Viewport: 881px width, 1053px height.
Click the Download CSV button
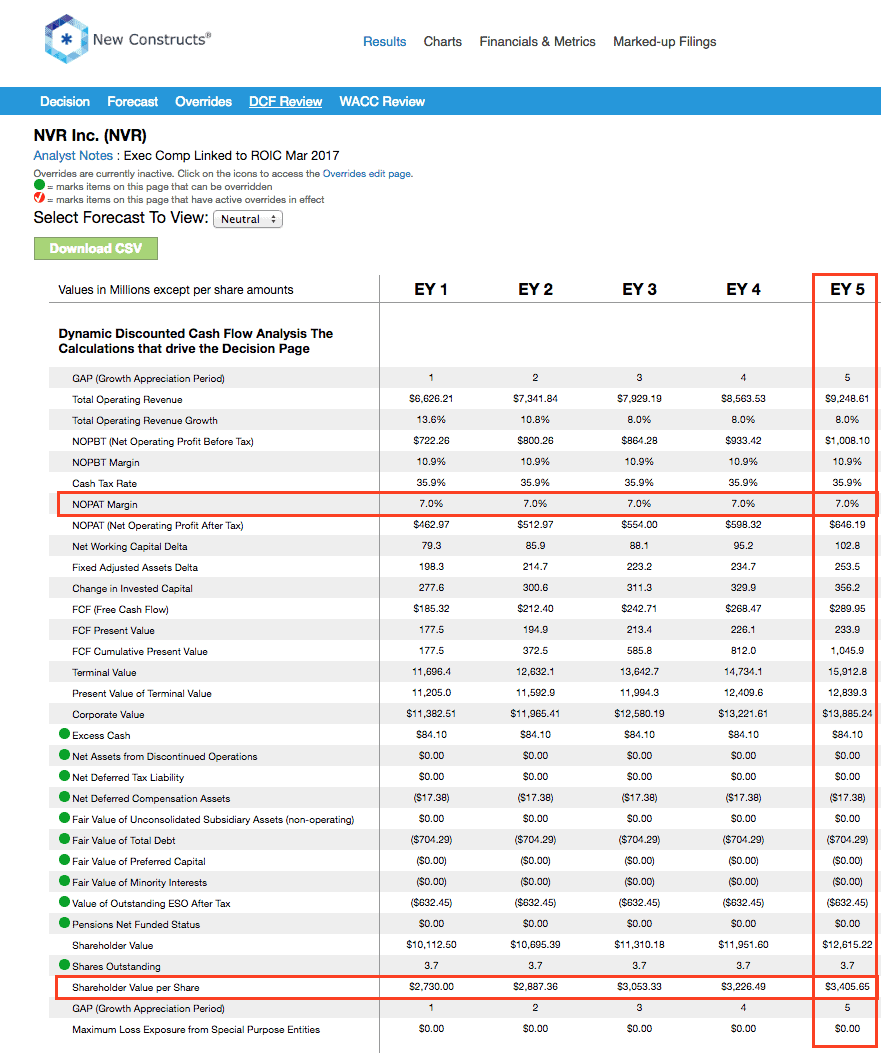[96, 248]
